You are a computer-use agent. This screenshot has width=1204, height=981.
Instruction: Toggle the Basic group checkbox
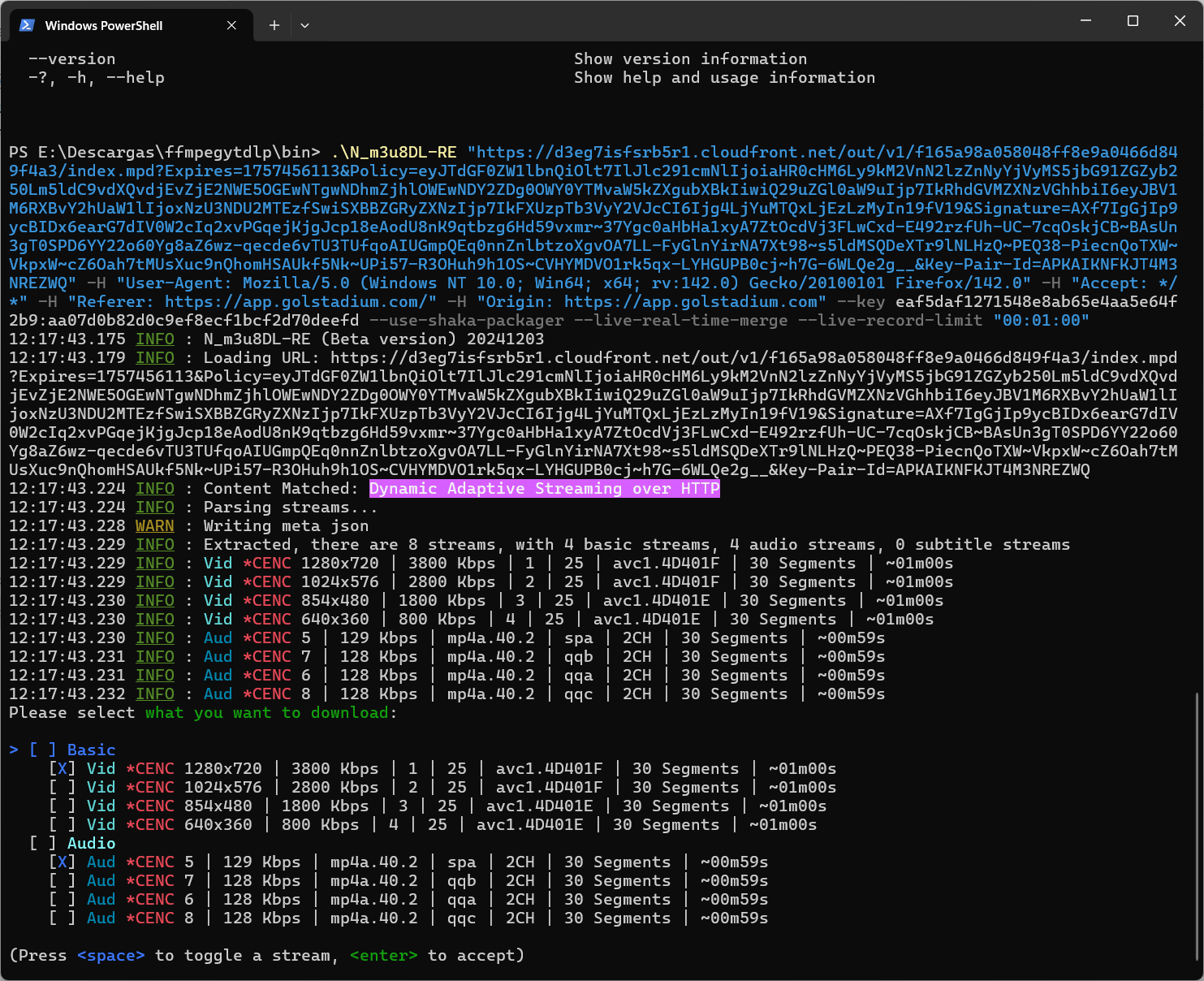(x=42, y=750)
